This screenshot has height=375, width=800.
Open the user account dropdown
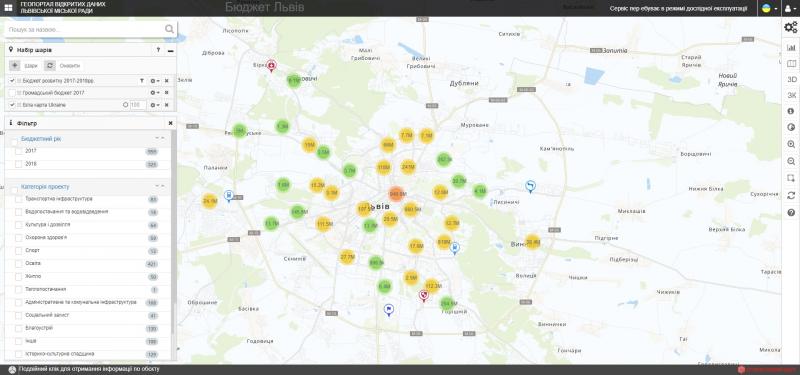790,8
